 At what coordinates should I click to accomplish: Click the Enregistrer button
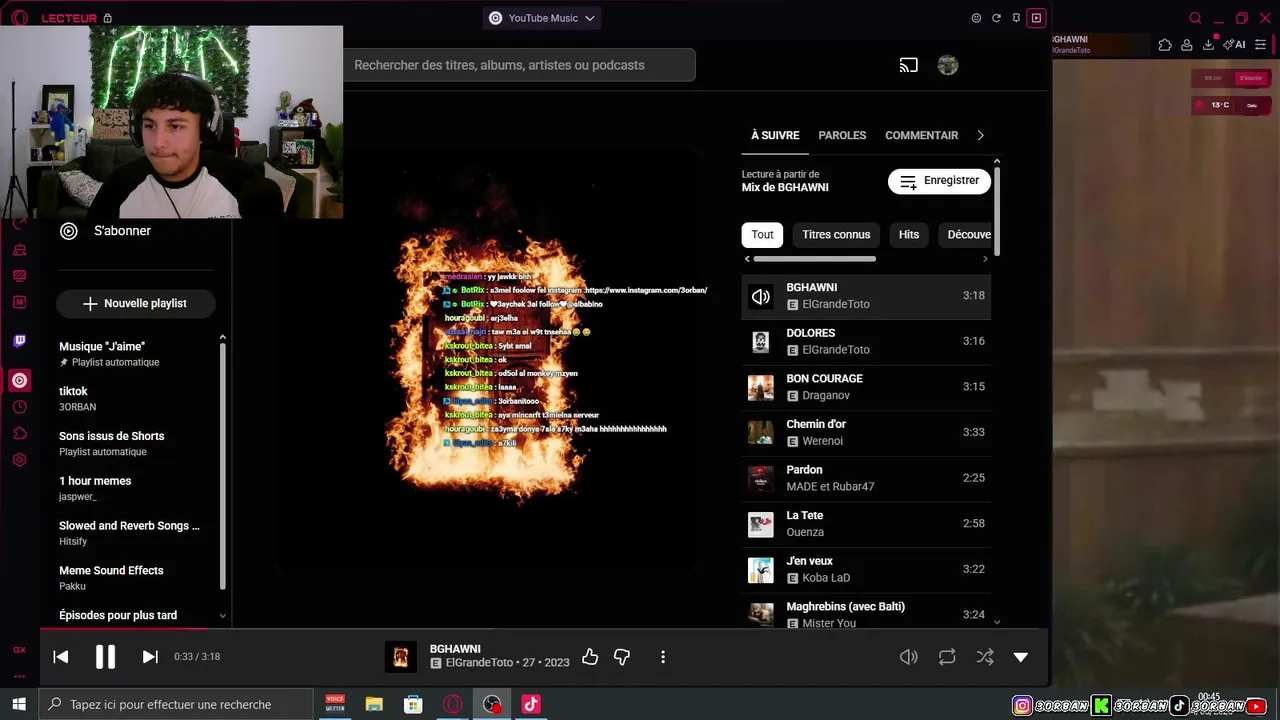point(940,181)
